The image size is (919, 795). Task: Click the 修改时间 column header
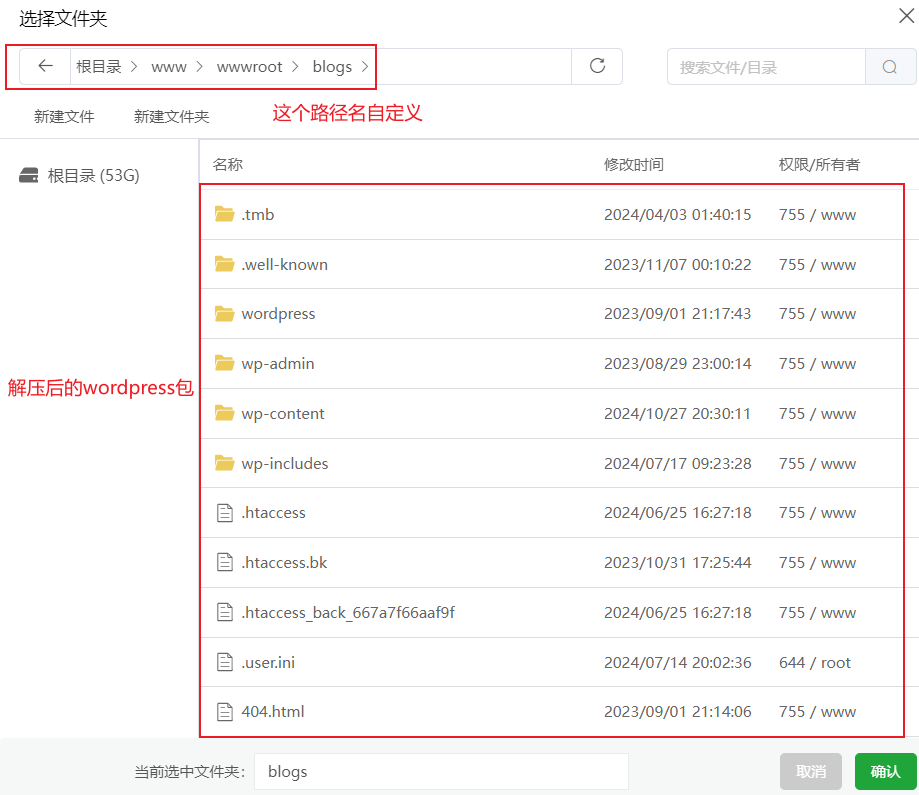click(x=634, y=165)
